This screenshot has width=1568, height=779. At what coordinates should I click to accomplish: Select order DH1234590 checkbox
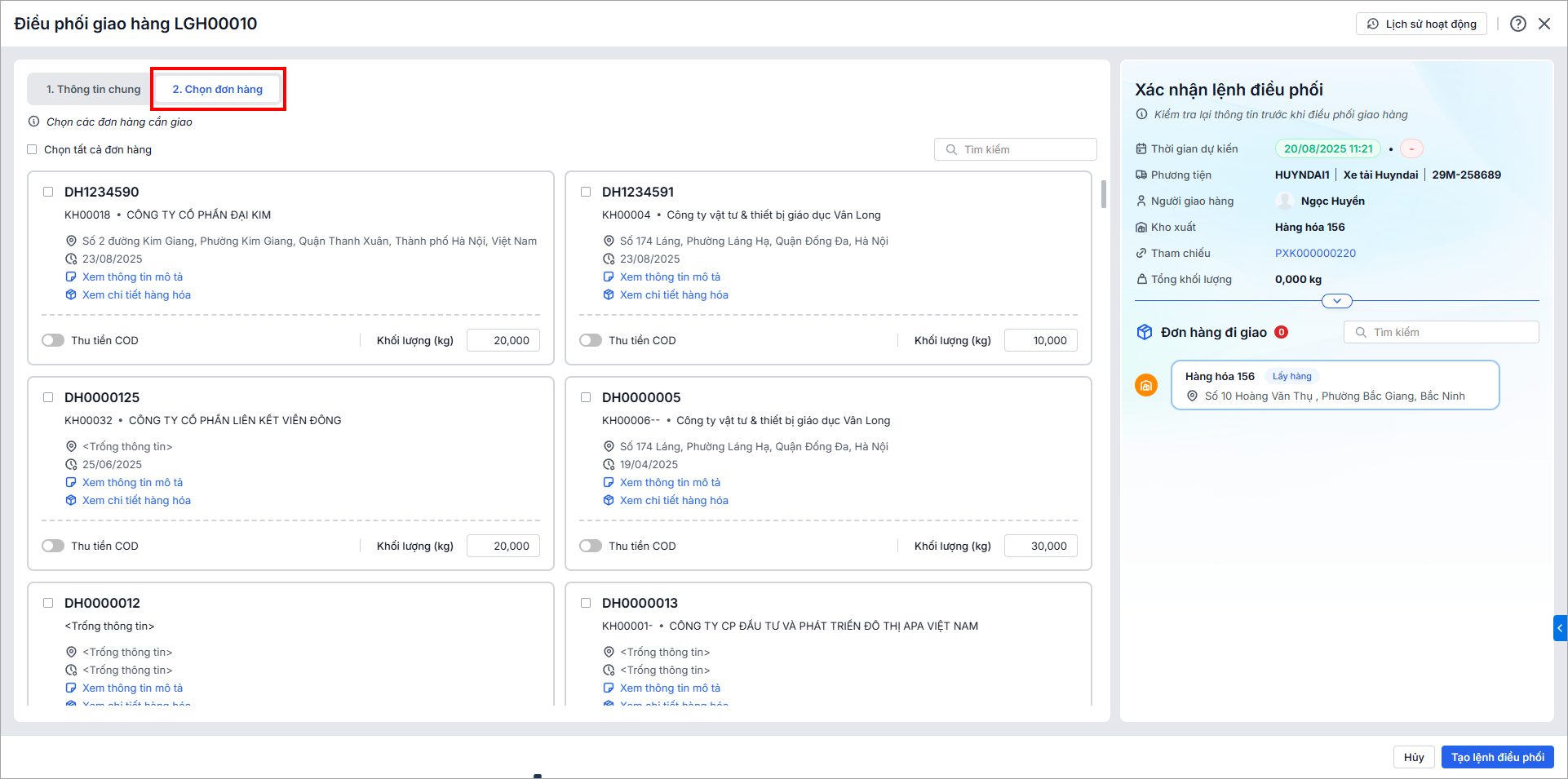[x=48, y=193]
